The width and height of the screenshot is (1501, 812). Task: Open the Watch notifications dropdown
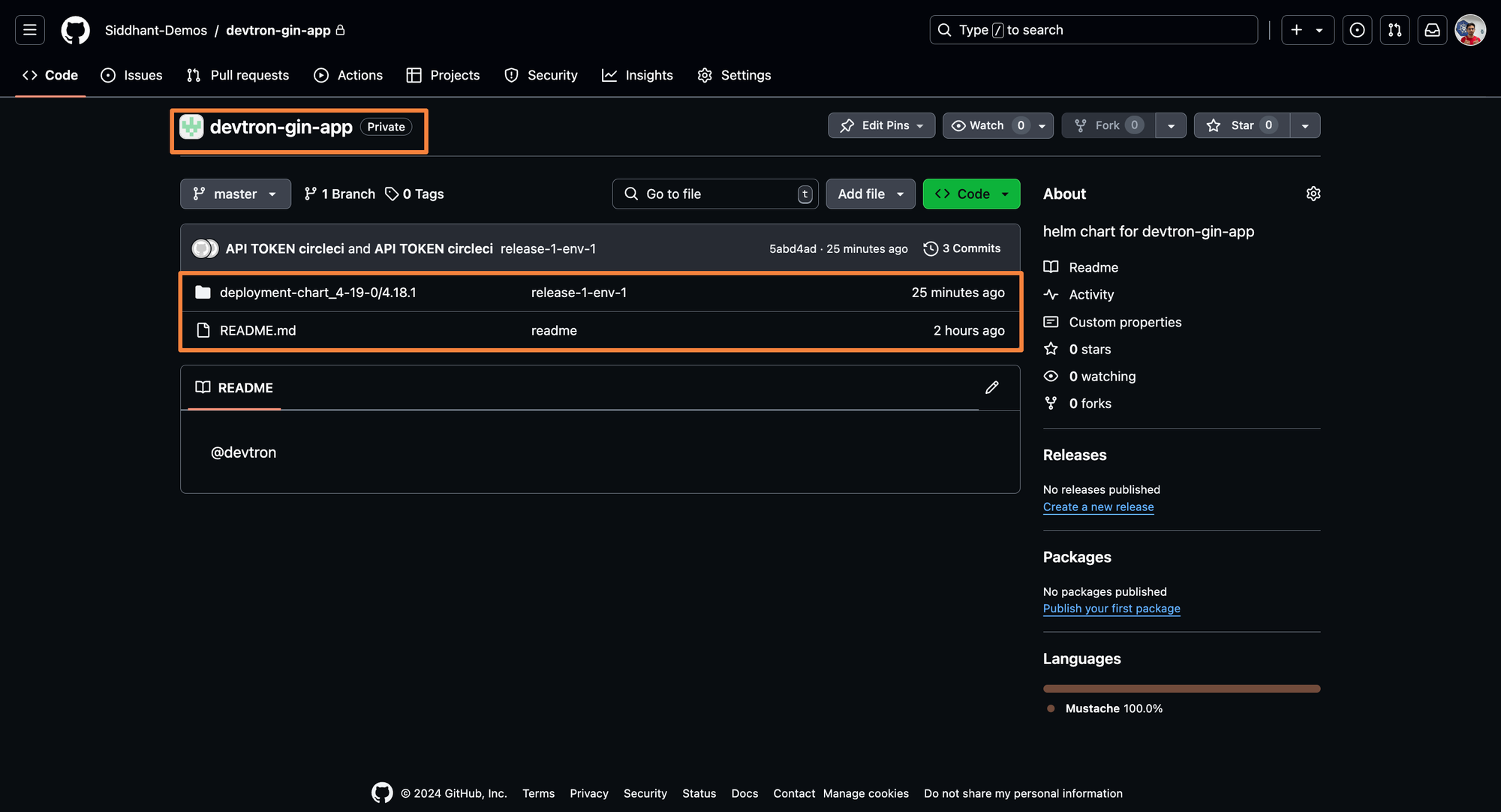[x=998, y=125]
